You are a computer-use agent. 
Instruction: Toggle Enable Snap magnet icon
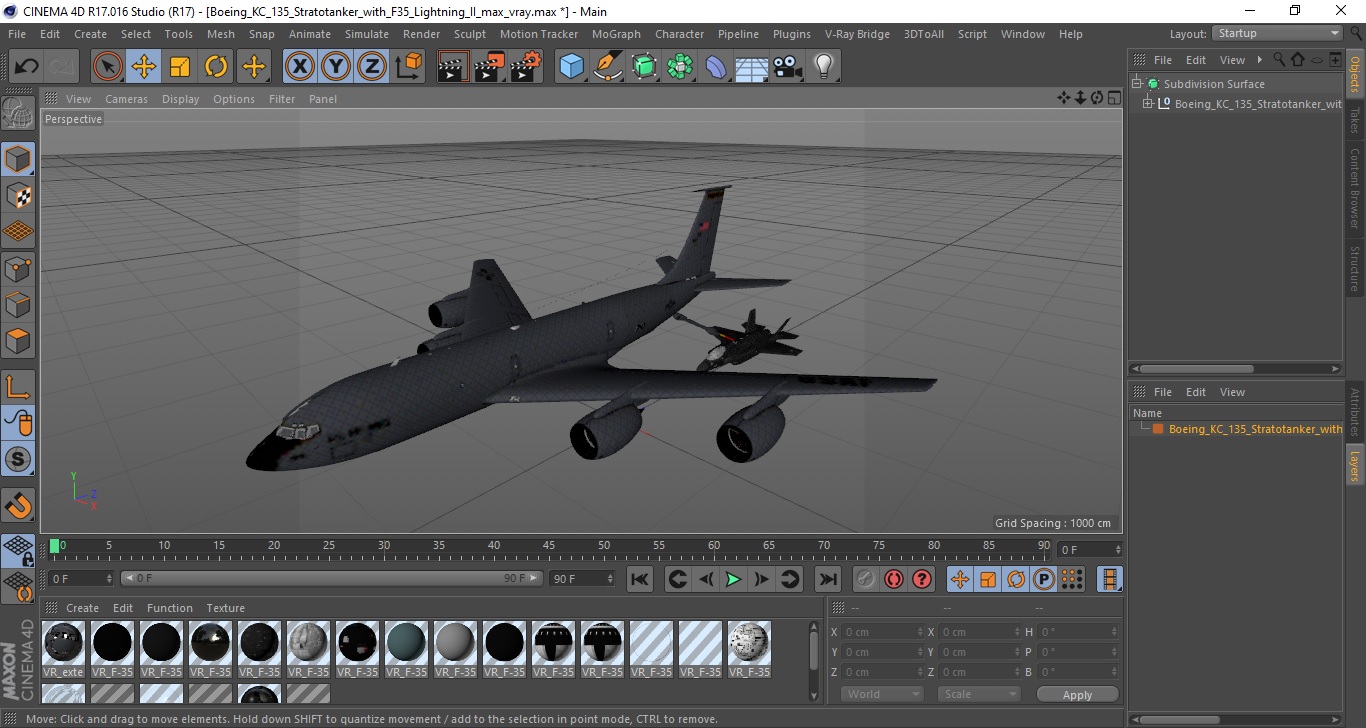click(18, 505)
